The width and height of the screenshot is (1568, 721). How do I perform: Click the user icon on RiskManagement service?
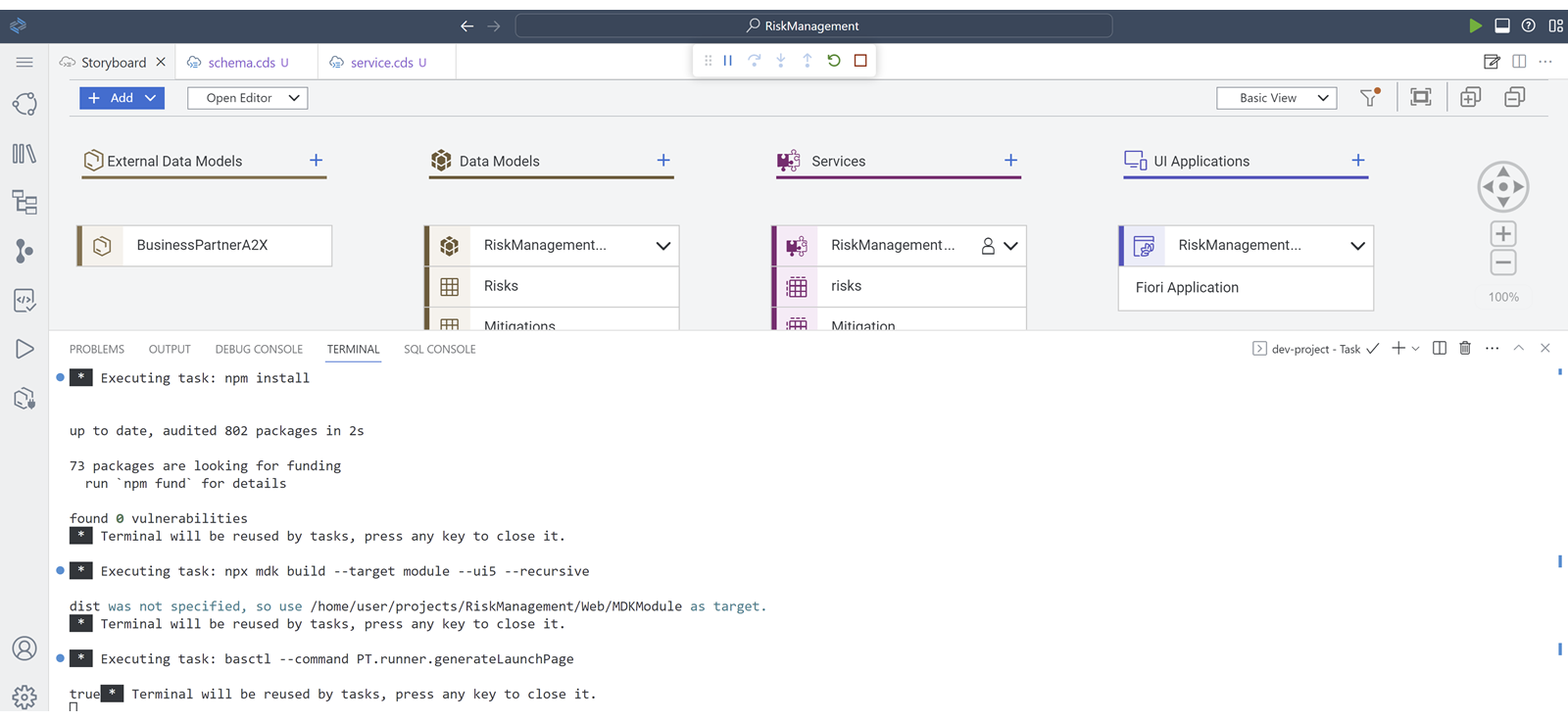pyautogui.click(x=988, y=246)
